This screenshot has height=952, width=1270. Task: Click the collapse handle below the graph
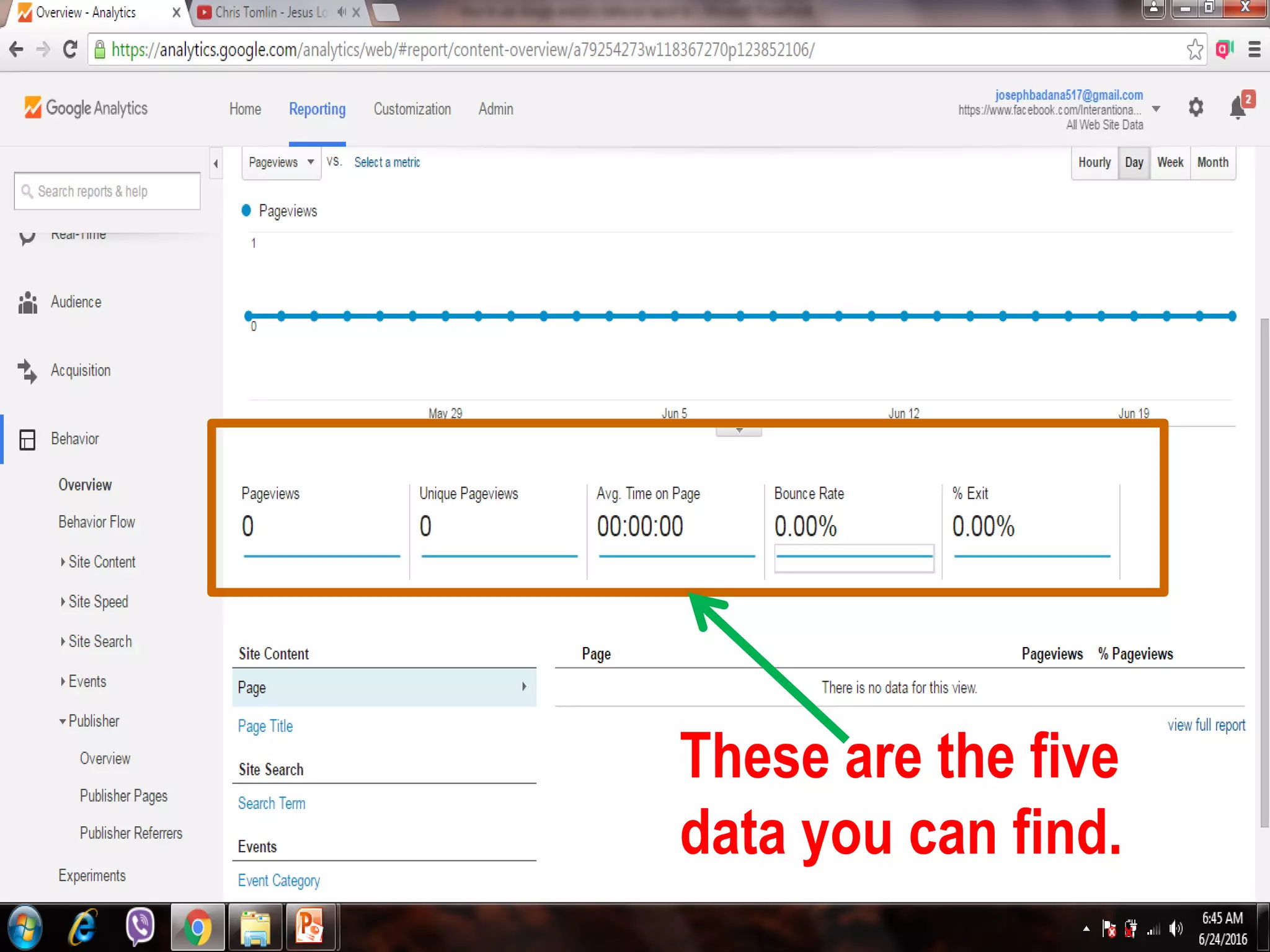pyautogui.click(x=739, y=431)
